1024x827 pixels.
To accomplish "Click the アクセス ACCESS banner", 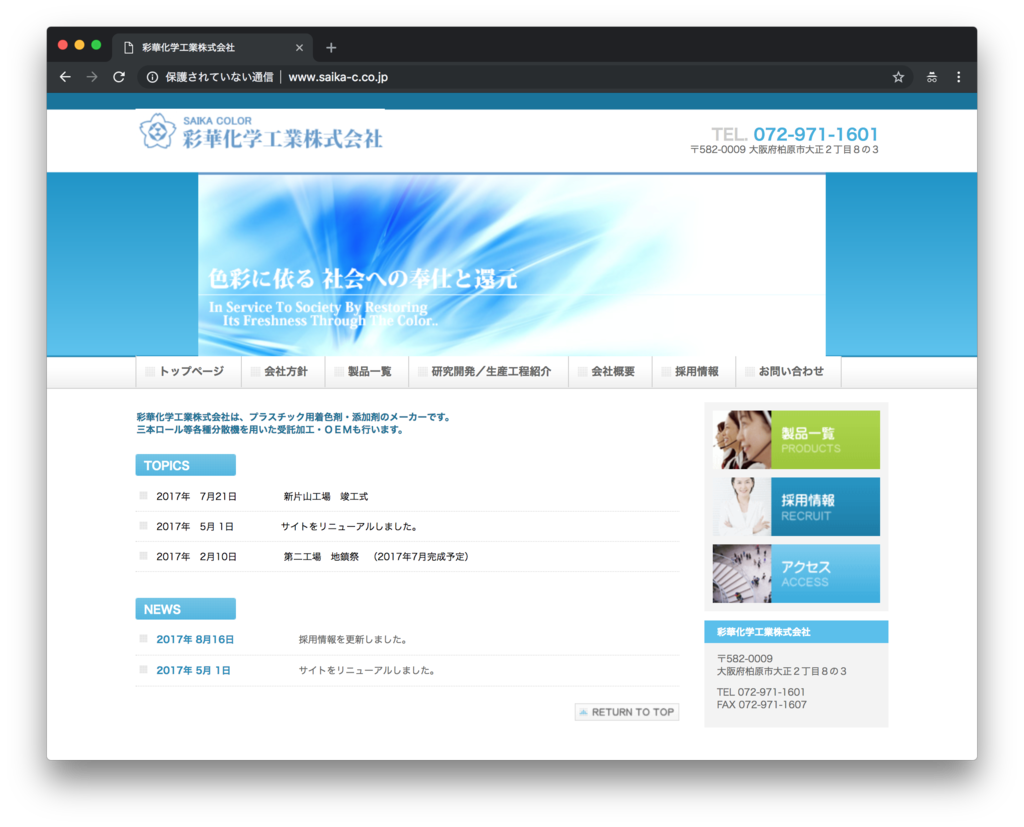I will tap(796, 574).
